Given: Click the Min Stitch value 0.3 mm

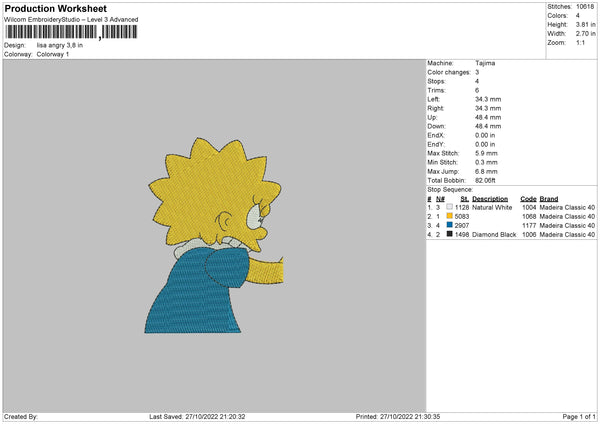Looking at the screenshot, I should pos(486,162).
